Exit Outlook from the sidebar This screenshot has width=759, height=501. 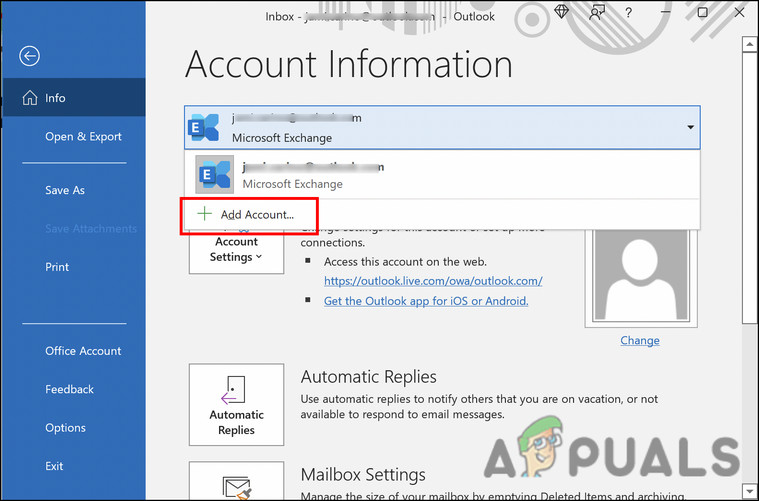click(x=54, y=466)
